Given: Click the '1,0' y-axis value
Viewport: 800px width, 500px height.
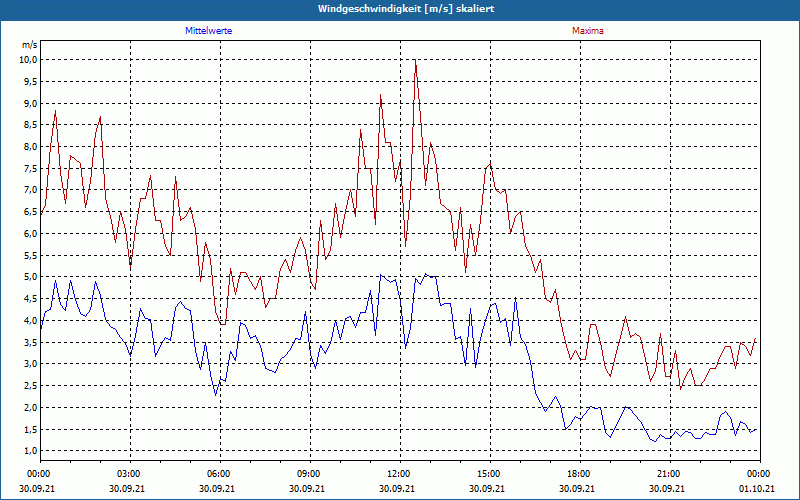Looking at the screenshot, I should 31,451.
